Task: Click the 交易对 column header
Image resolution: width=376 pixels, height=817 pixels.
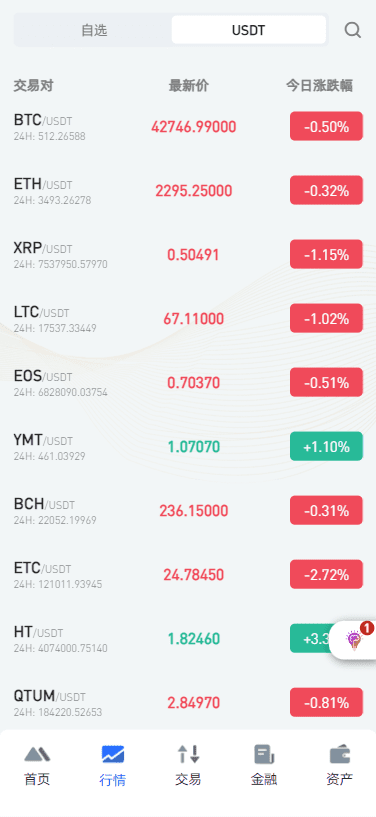Action: 33,86
